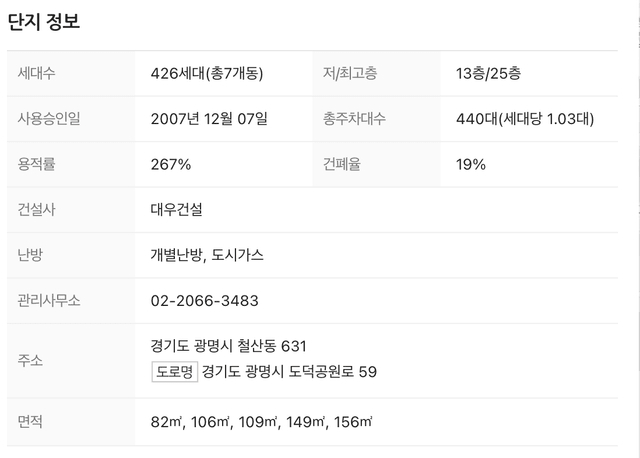Click the 경기도 광명시 철산동 631 address
The width and height of the screenshot is (640, 458).
229,346
